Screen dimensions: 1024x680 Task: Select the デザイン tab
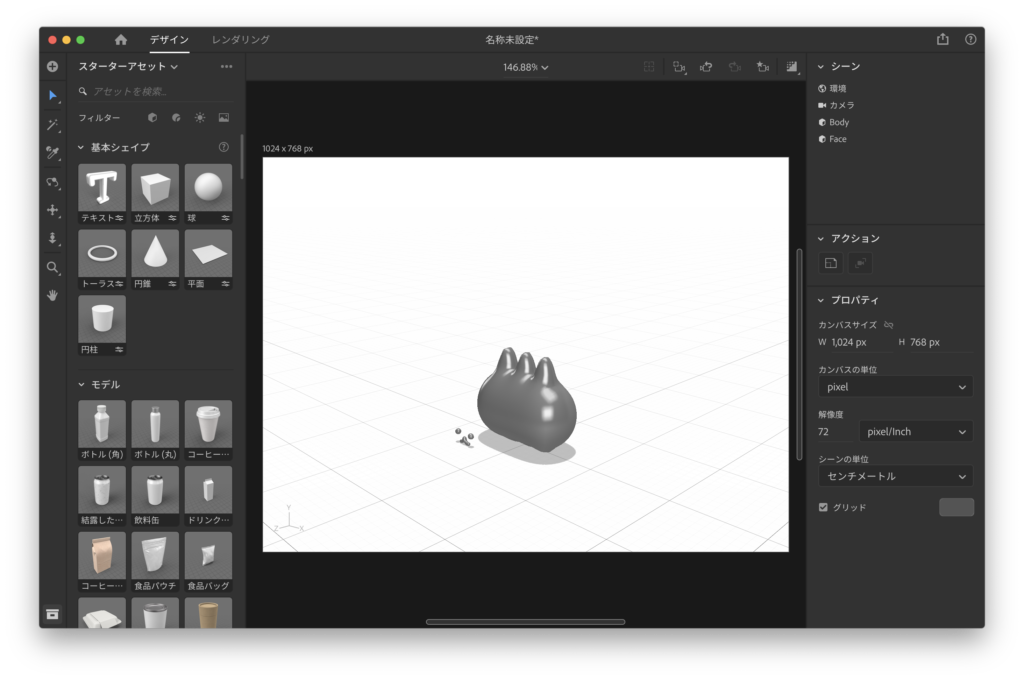(x=169, y=40)
